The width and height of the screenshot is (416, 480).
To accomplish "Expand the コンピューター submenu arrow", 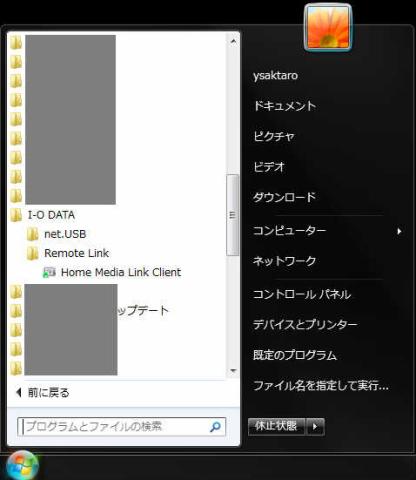I will (x=399, y=231).
